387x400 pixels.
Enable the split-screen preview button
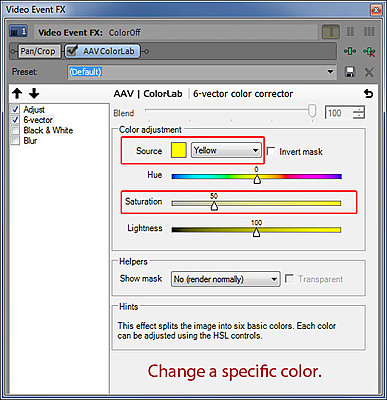click(x=331, y=32)
